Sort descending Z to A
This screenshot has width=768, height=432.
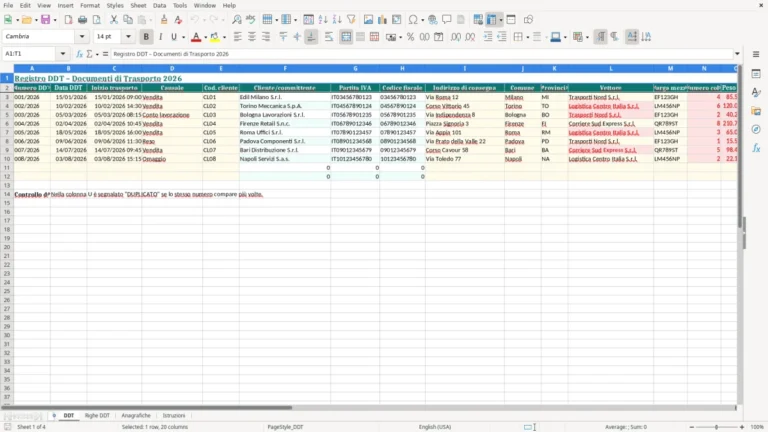337,20
